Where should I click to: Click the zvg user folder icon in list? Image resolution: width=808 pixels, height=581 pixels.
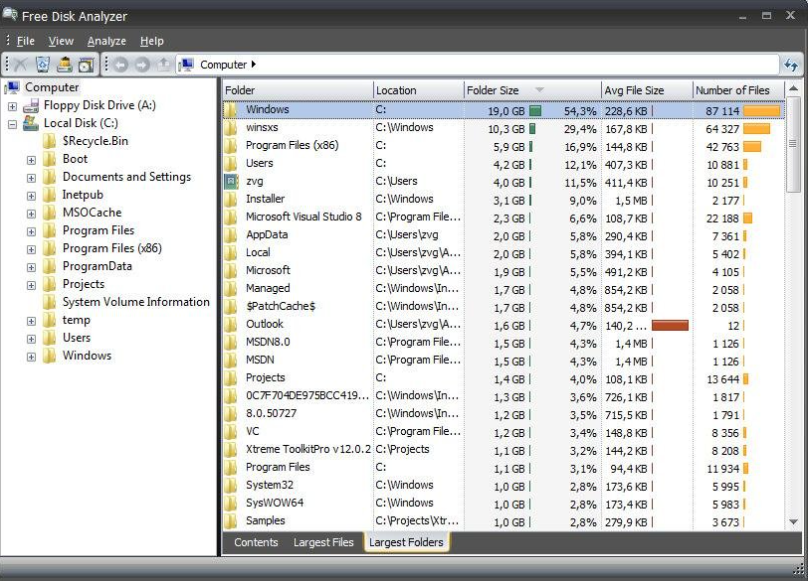click(231, 181)
